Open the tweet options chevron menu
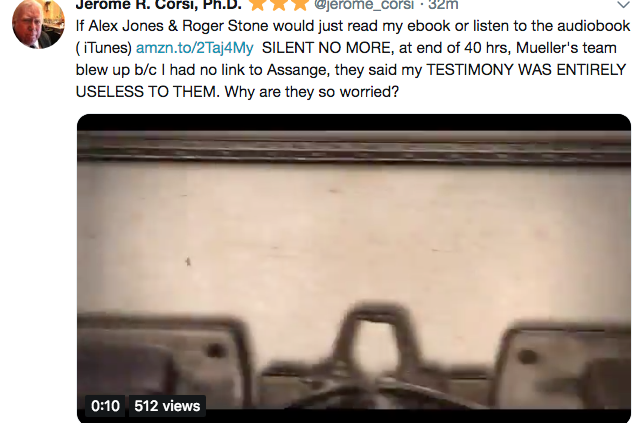This screenshot has width=639, height=423. coord(623,5)
